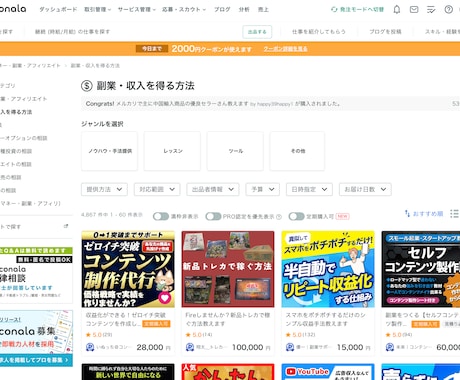This screenshot has height=380, width=460.
Task: Open the 日時指定 filter dropdown
Action: tap(309, 189)
